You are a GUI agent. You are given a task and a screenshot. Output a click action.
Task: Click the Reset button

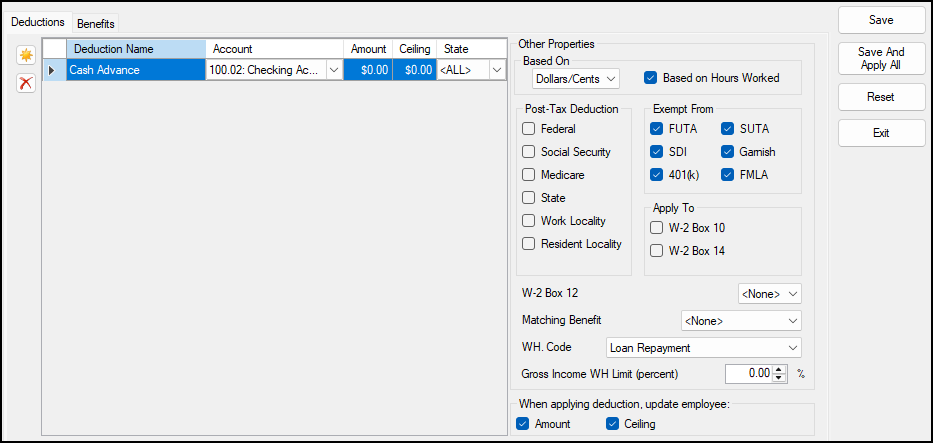pyautogui.click(x=881, y=97)
